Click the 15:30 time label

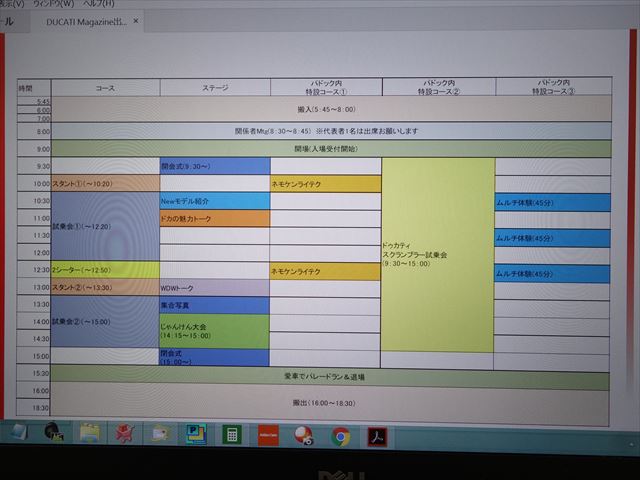click(x=40, y=373)
